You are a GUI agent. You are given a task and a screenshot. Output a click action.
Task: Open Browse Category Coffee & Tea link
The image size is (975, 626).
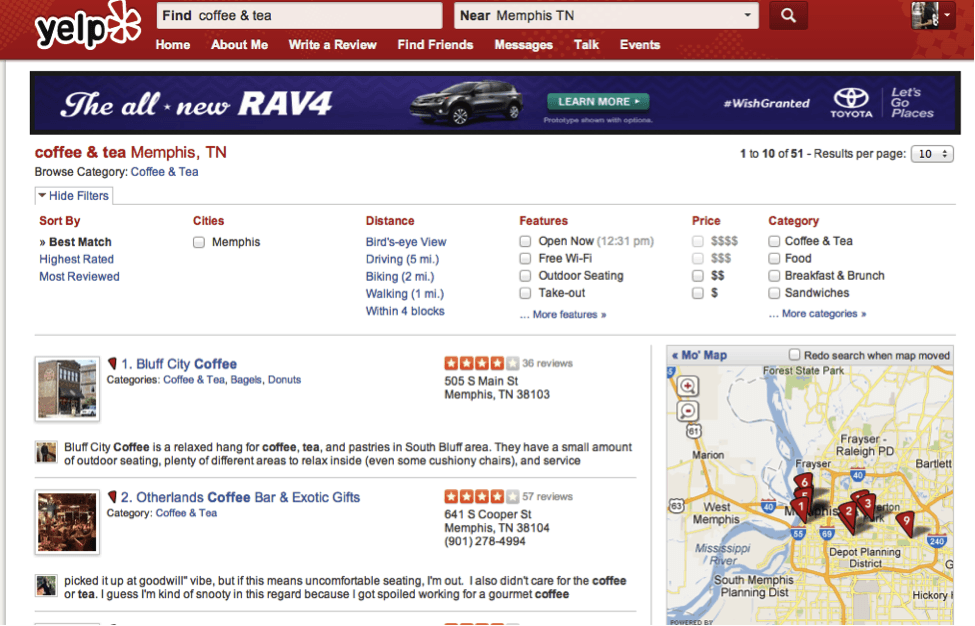[x=165, y=172]
